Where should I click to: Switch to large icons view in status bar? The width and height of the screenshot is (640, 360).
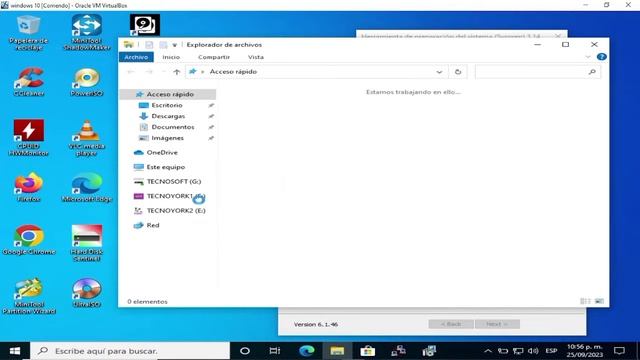coord(599,301)
